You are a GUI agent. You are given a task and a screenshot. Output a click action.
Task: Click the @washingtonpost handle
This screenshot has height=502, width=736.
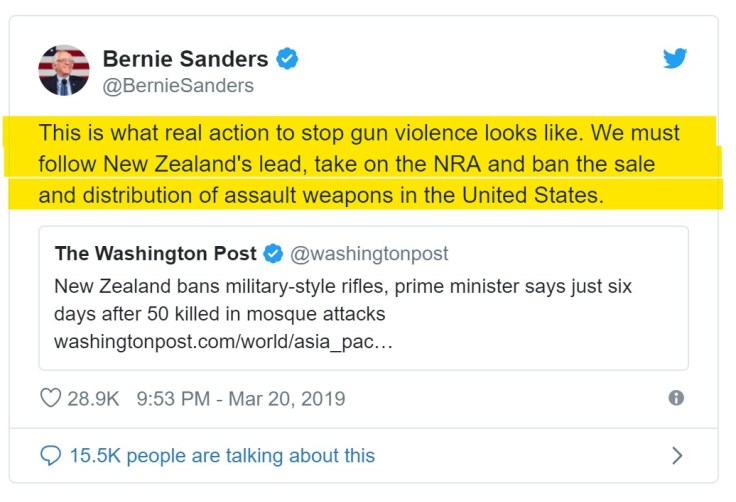tap(369, 253)
